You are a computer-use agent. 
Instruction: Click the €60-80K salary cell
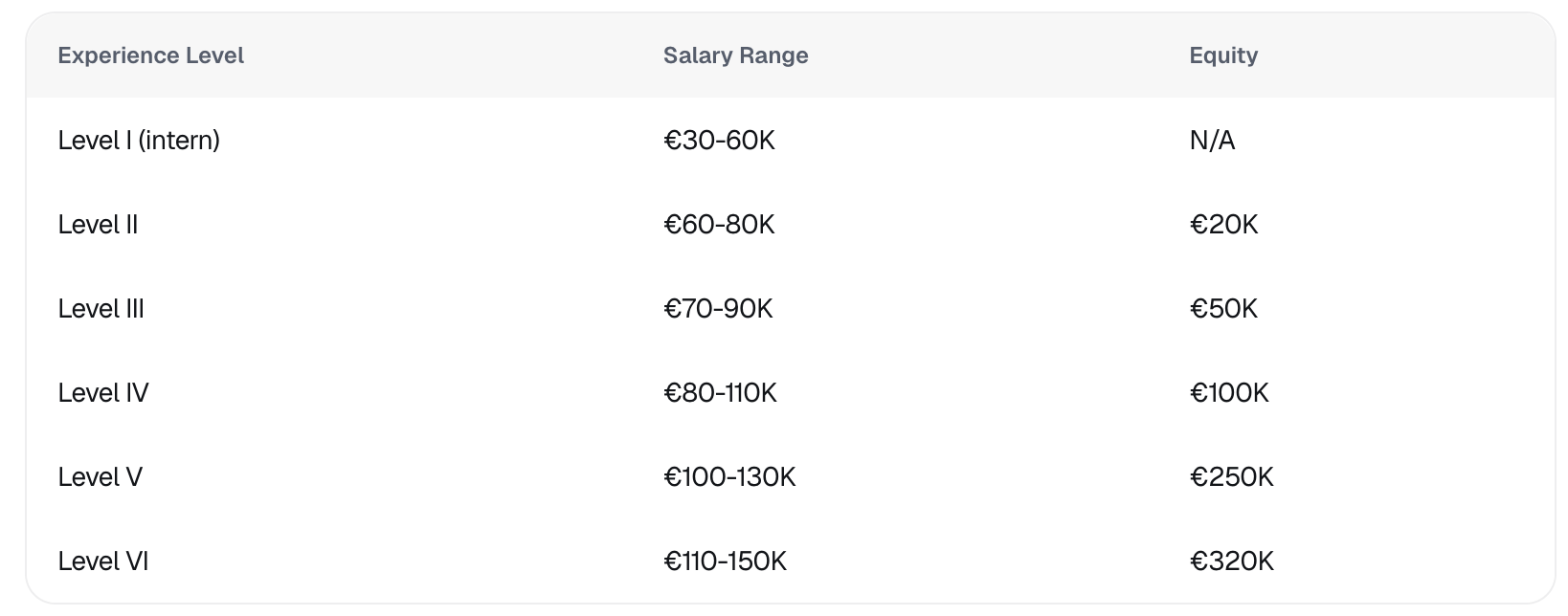click(x=719, y=225)
